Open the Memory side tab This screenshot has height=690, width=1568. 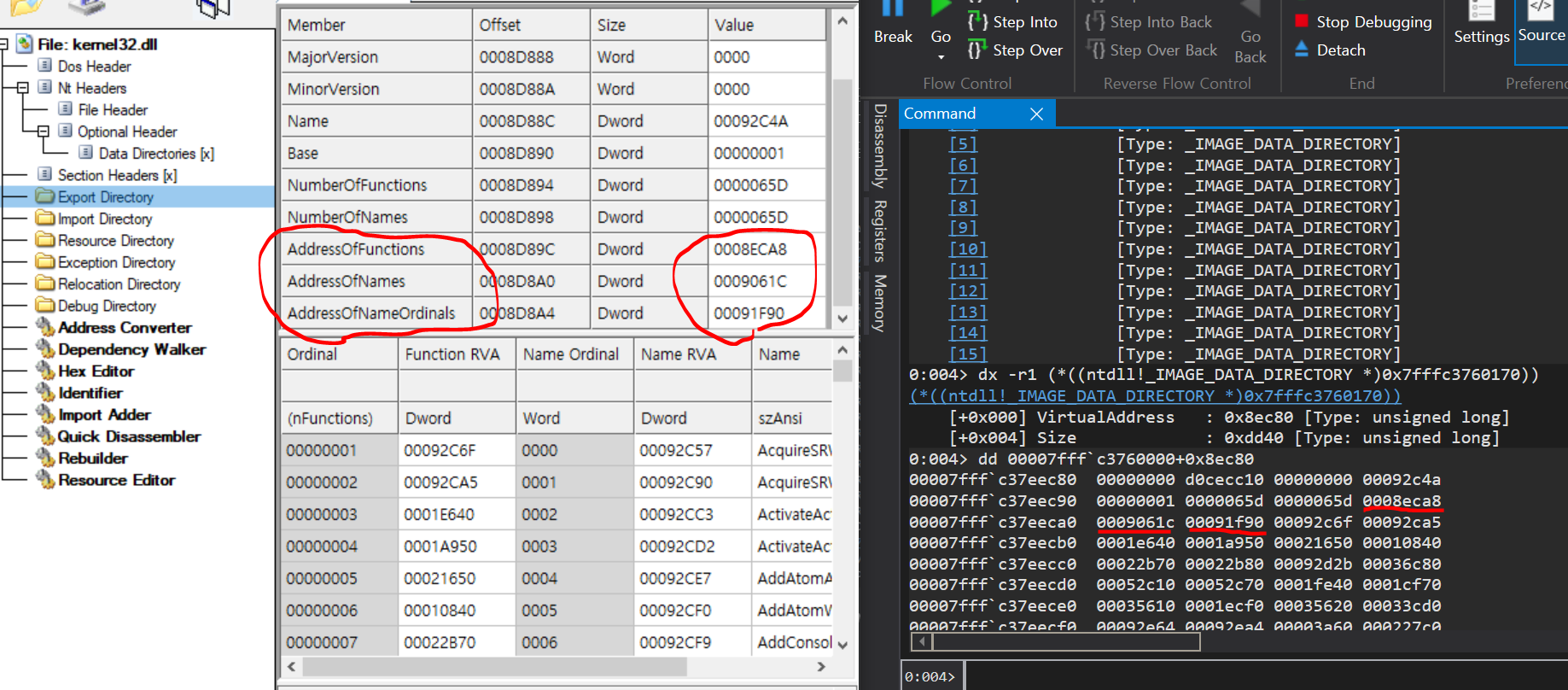coord(880,302)
